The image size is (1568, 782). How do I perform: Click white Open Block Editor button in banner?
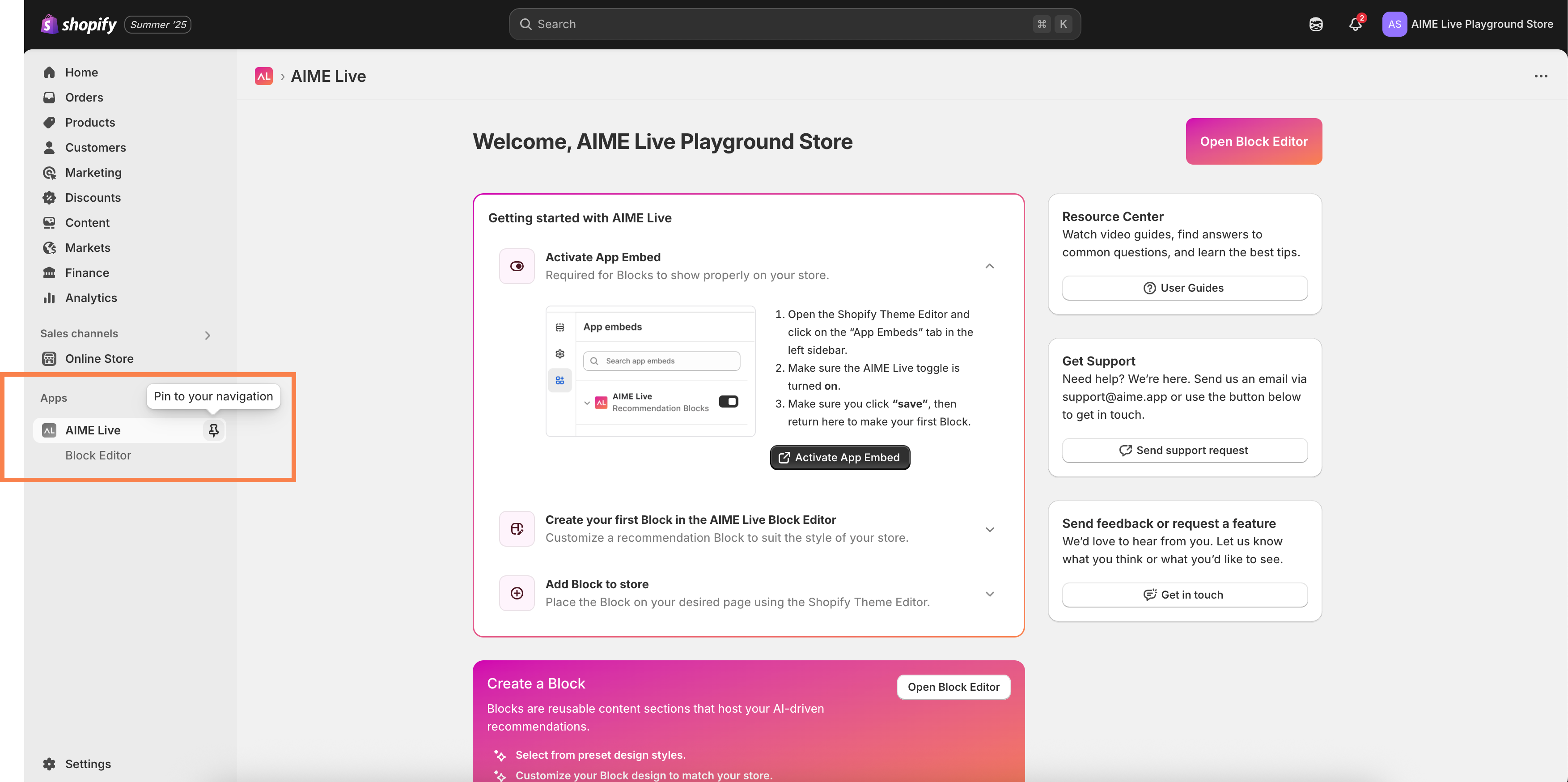pyautogui.click(x=953, y=687)
